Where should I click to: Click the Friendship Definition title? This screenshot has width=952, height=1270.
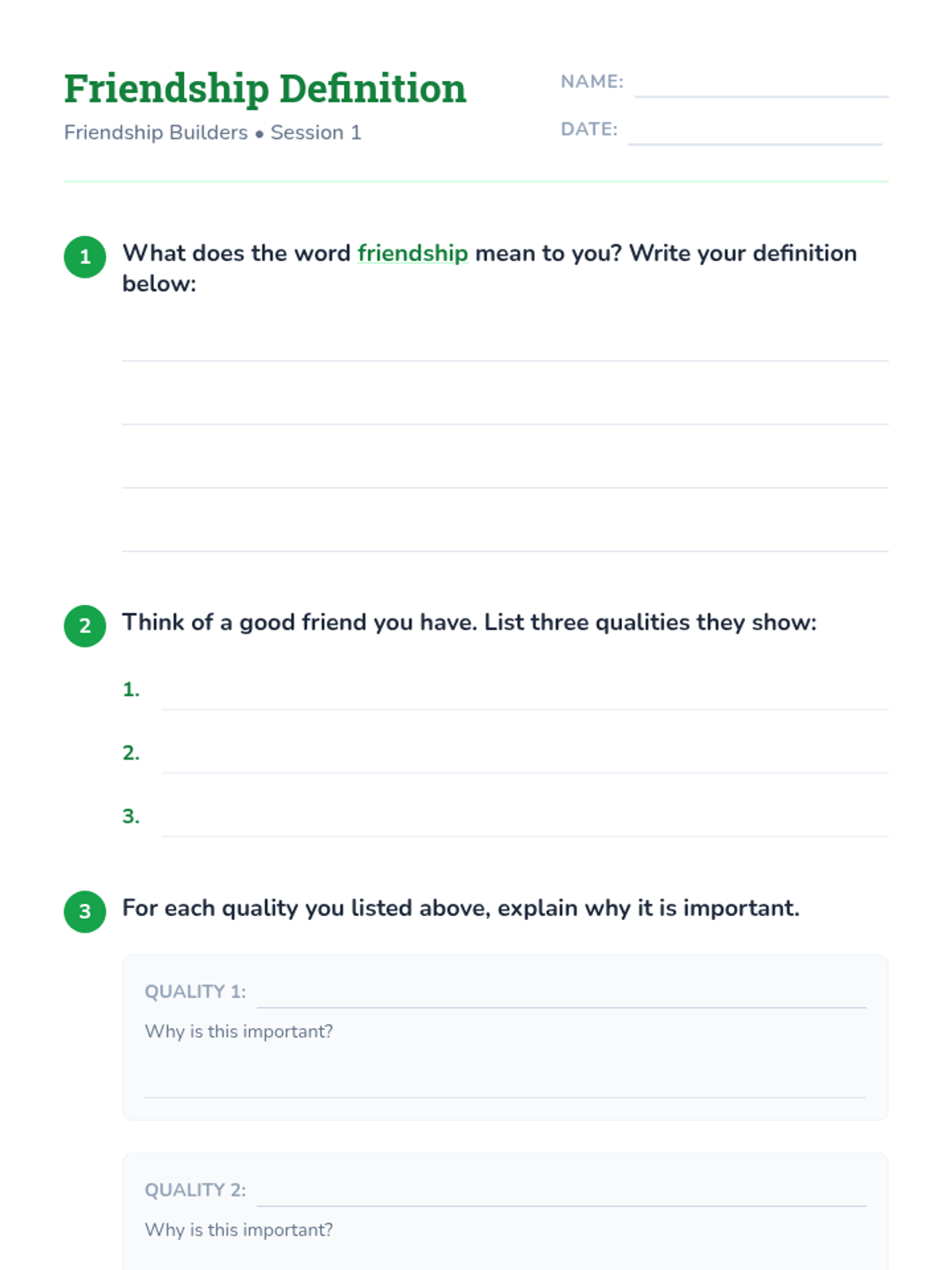tap(265, 88)
